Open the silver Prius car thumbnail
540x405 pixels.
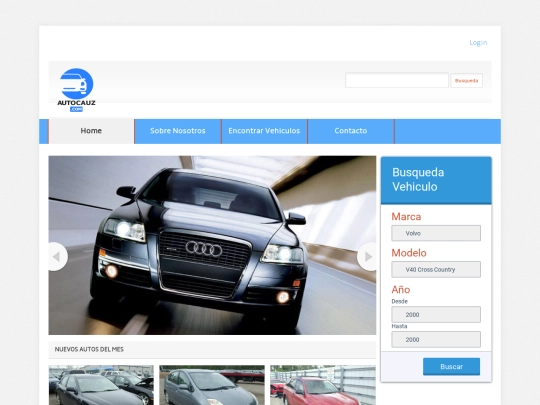pos(212,385)
